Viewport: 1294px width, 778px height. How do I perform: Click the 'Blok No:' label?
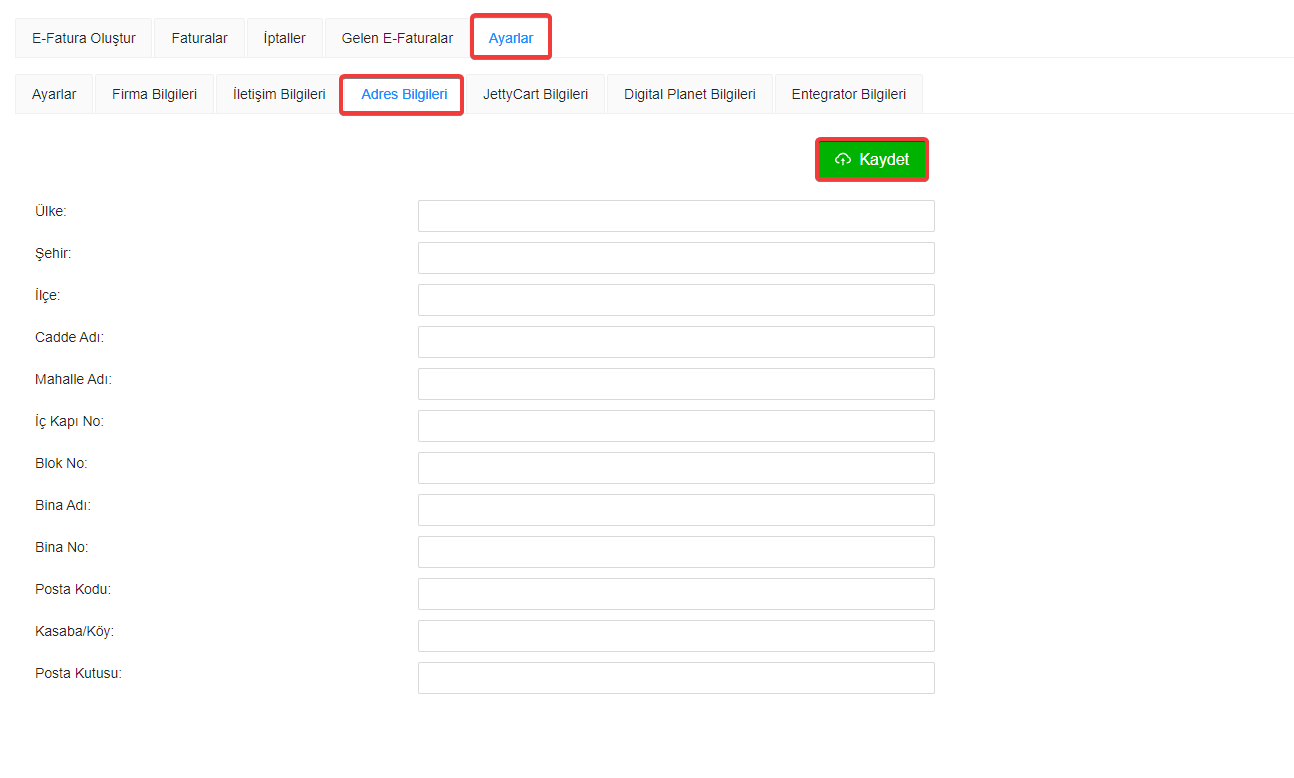tap(61, 463)
